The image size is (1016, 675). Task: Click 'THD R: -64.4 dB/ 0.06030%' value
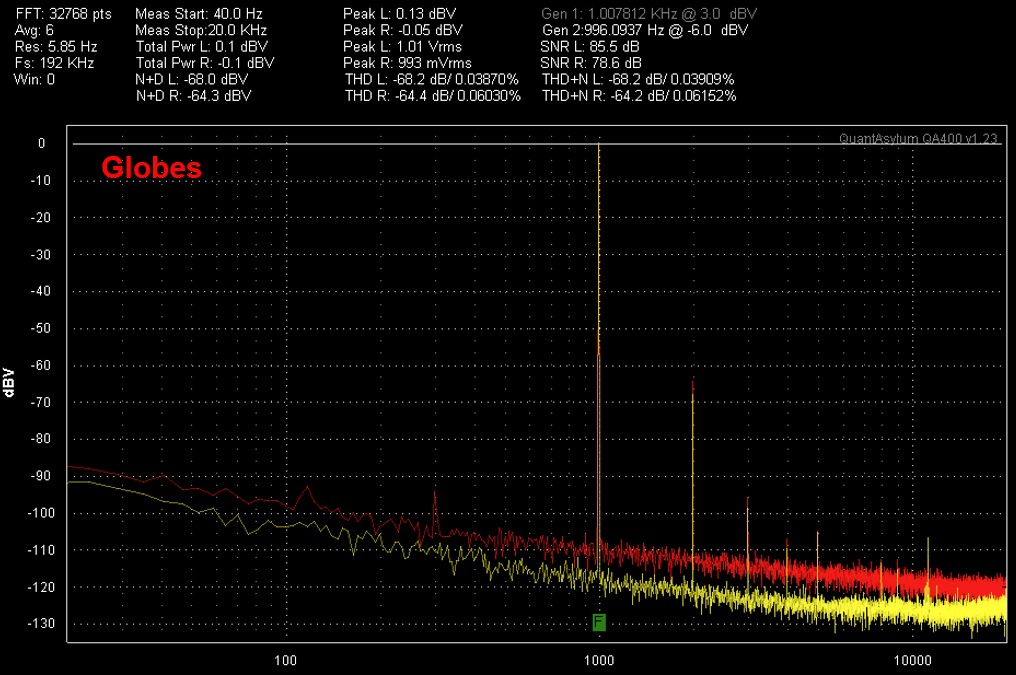point(433,96)
